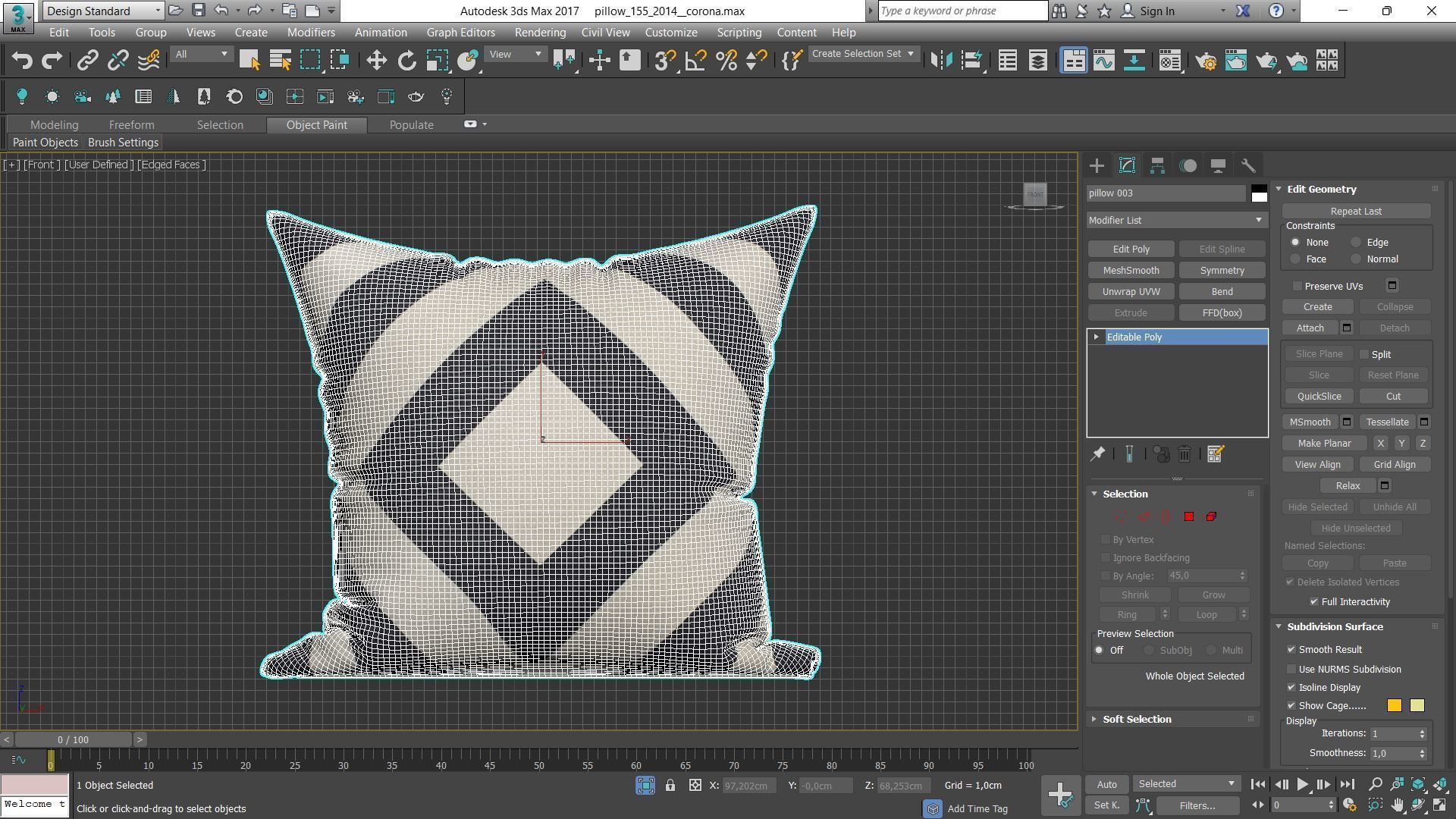Open the Graph Editors menu
Image resolution: width=1456 pixels, height=819 pixels.
tap(460, 33)
